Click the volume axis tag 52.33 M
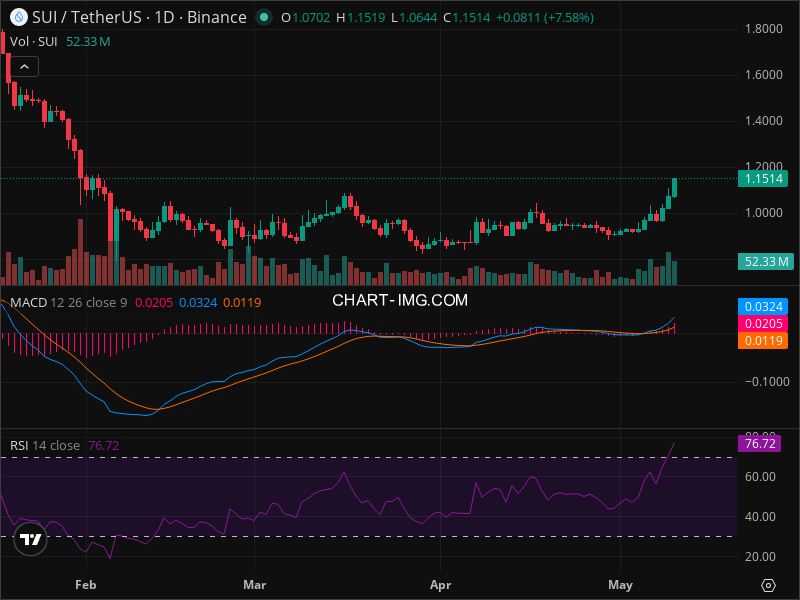Image resolution: width=800 pixels, height=600 pixels. pos(765,262)
